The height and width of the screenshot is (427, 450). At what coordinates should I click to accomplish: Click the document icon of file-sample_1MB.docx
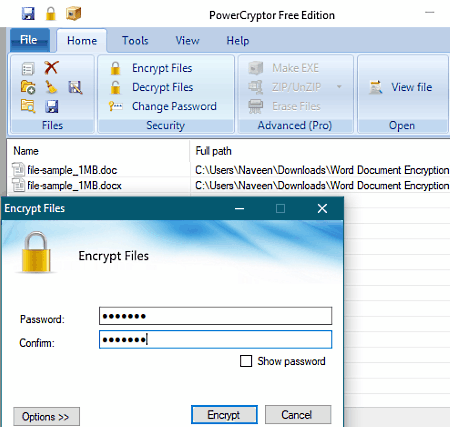pyautogui.click(x=18, y=185)
